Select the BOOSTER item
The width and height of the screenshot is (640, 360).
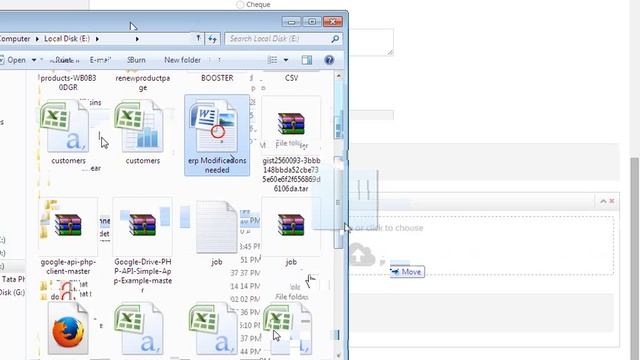(217, 78)
